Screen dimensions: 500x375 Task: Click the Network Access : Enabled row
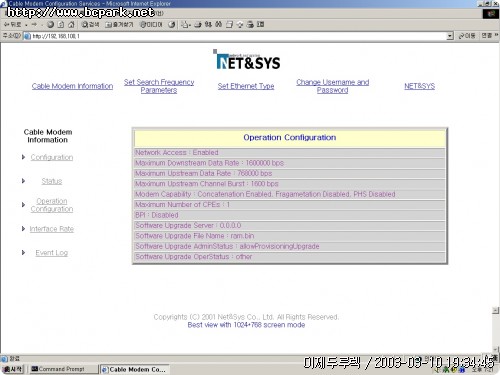click(x=290, y=153)
